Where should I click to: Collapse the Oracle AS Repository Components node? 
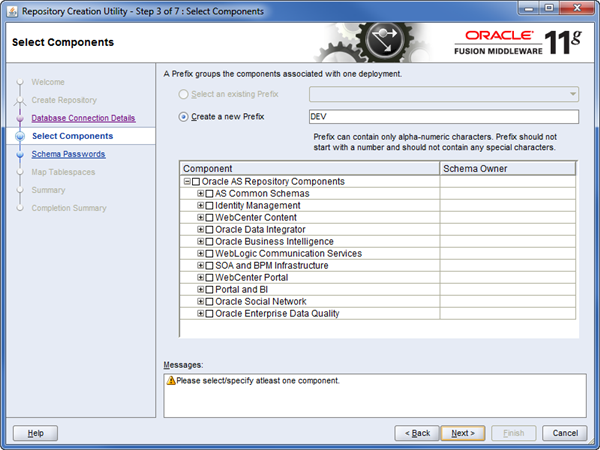coord(187,181)
